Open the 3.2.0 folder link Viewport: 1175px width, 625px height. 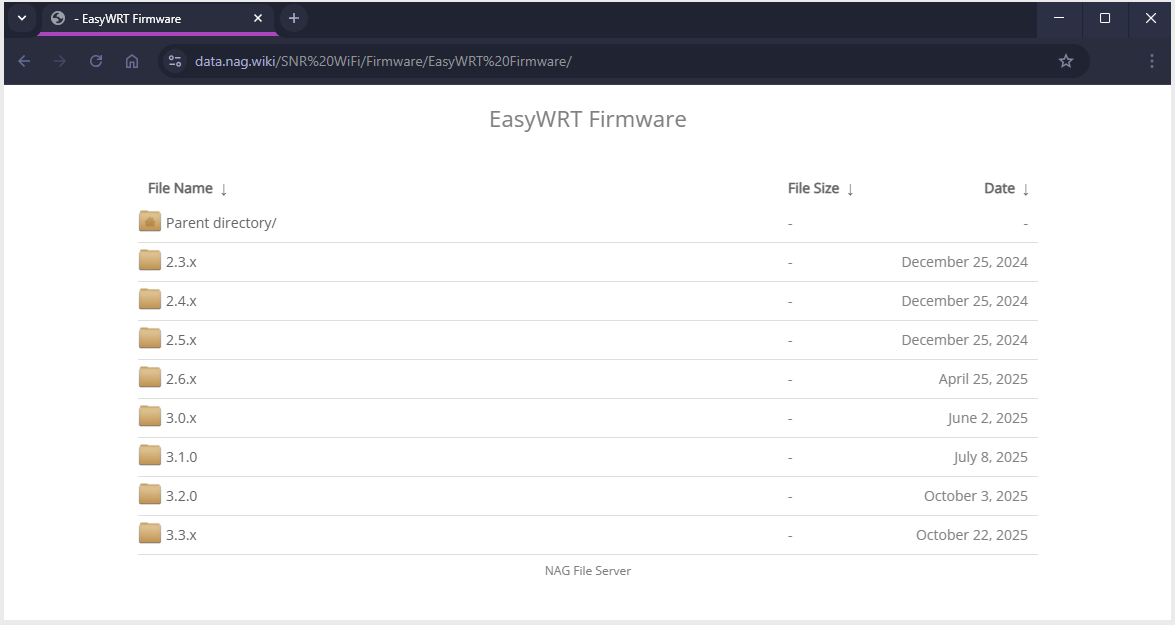point(181,496)
